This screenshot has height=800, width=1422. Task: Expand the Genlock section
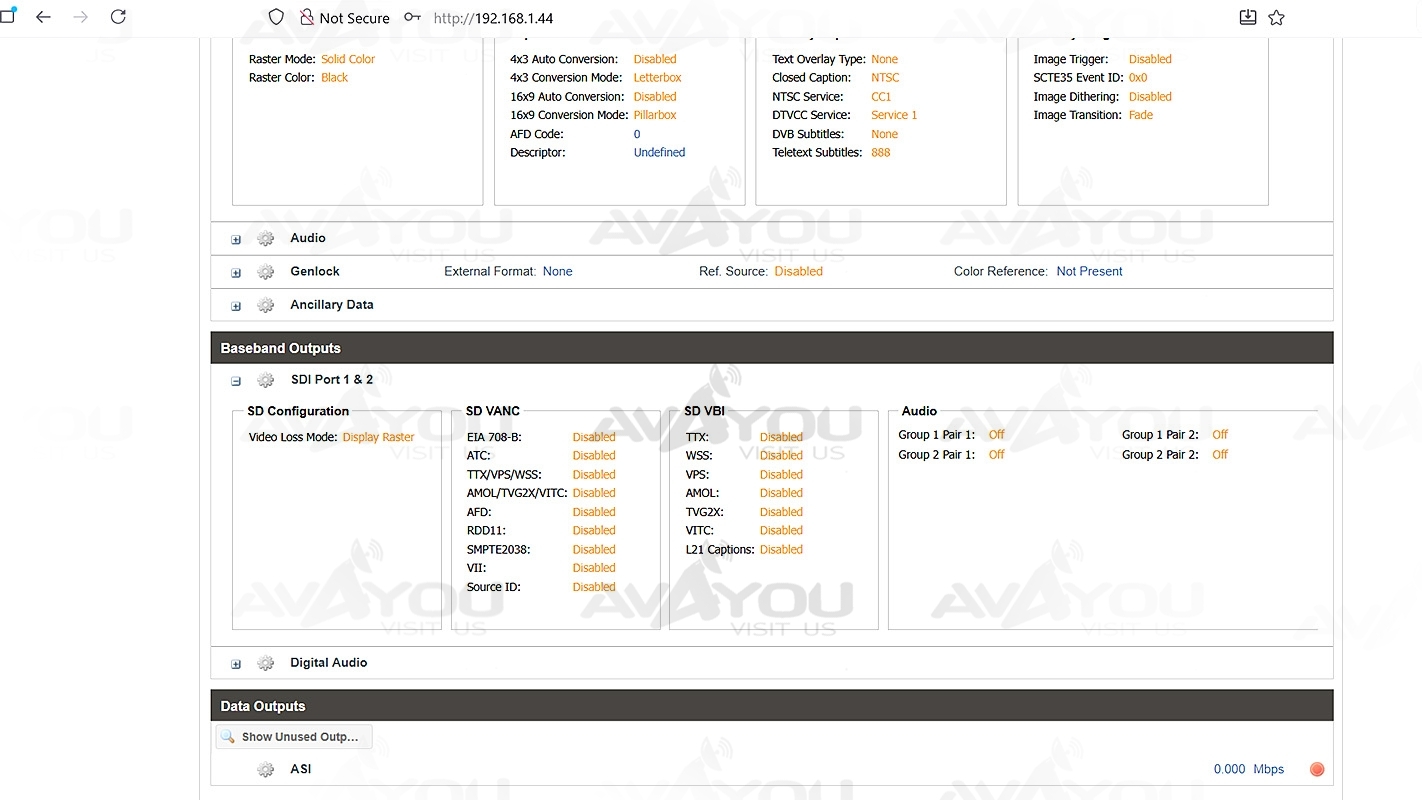pyautogui.click(x=236, y=273)
